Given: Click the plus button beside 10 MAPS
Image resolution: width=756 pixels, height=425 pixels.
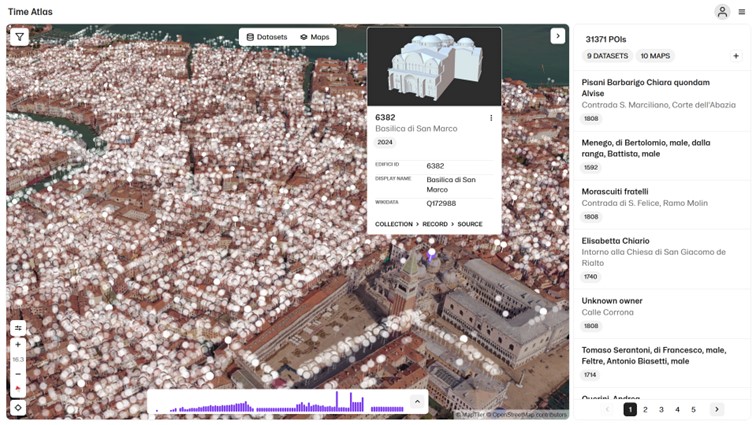Looking at the screenshot, I should (736, 56).
